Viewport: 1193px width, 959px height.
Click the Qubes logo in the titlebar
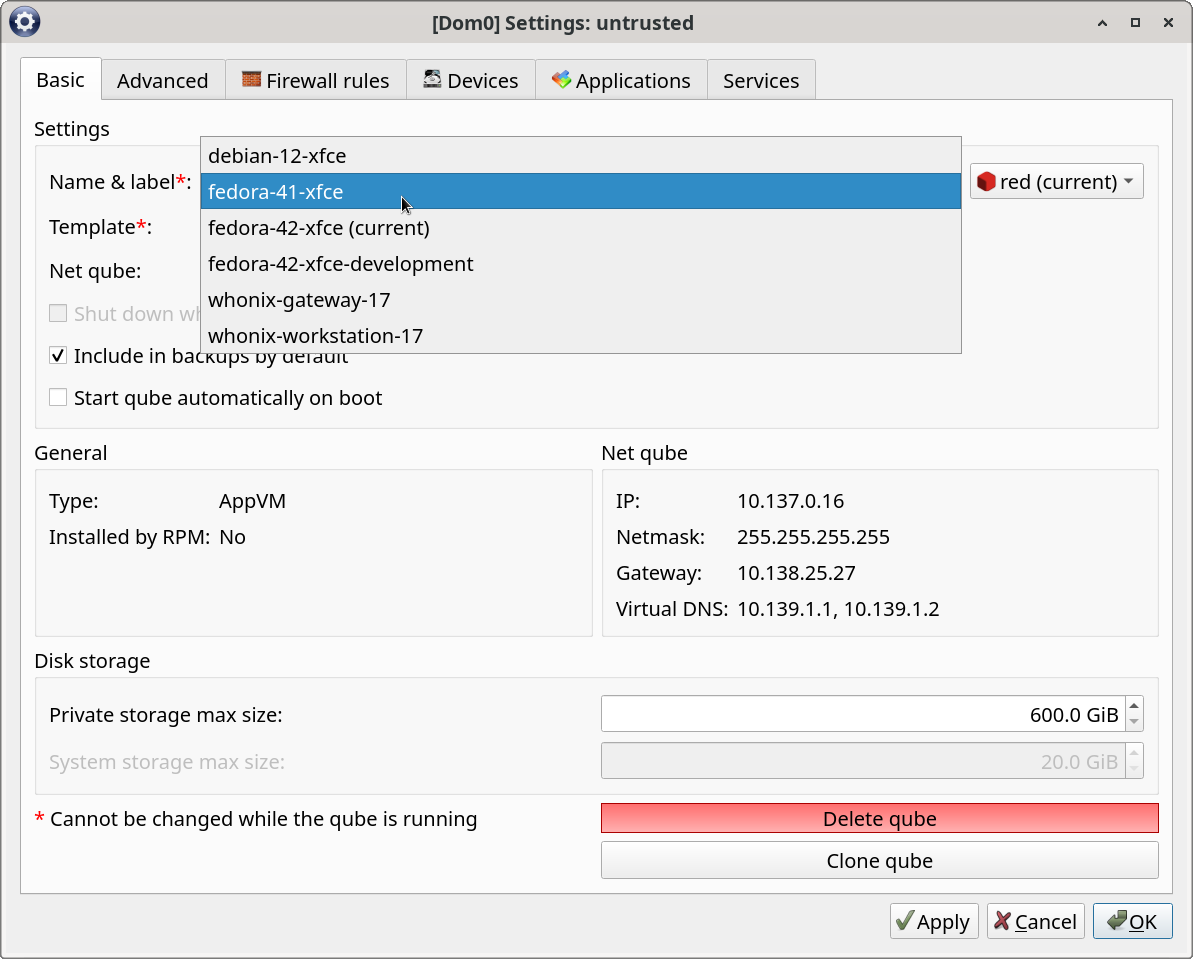(x=23, y=21)
